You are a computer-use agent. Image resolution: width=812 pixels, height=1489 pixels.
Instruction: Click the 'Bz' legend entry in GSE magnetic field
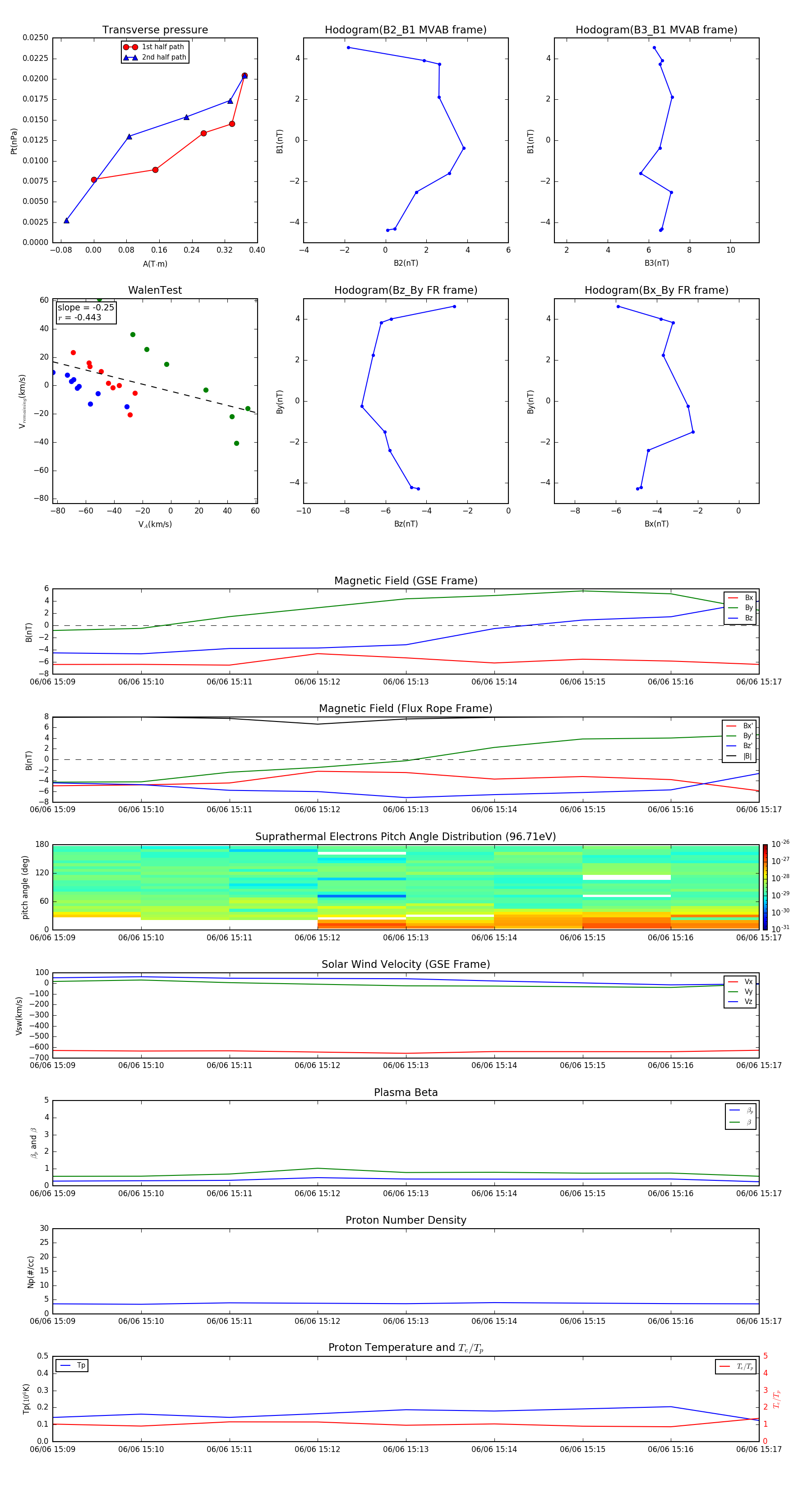pyautogui.click(x=740, y=619)
